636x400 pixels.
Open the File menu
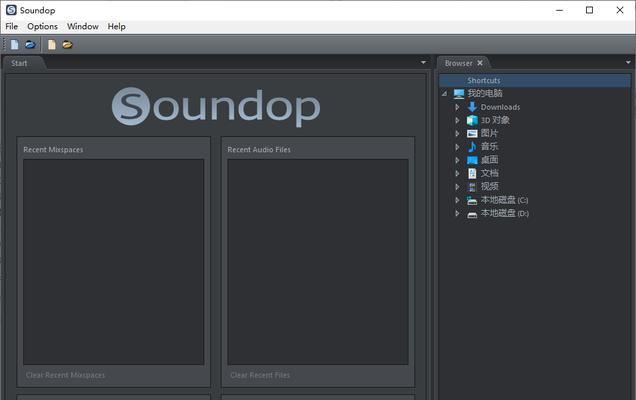pyautogui.click(x=11, y=26)
